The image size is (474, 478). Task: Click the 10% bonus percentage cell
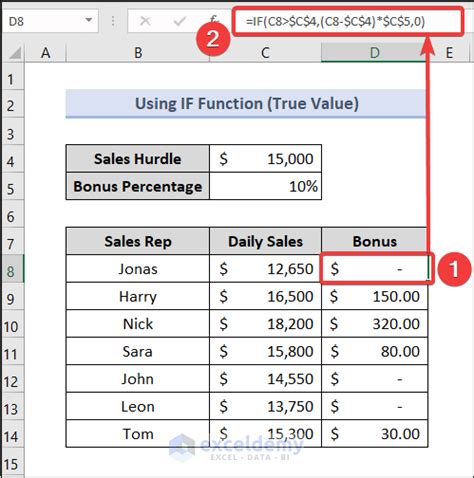click(x=265, y=186)
